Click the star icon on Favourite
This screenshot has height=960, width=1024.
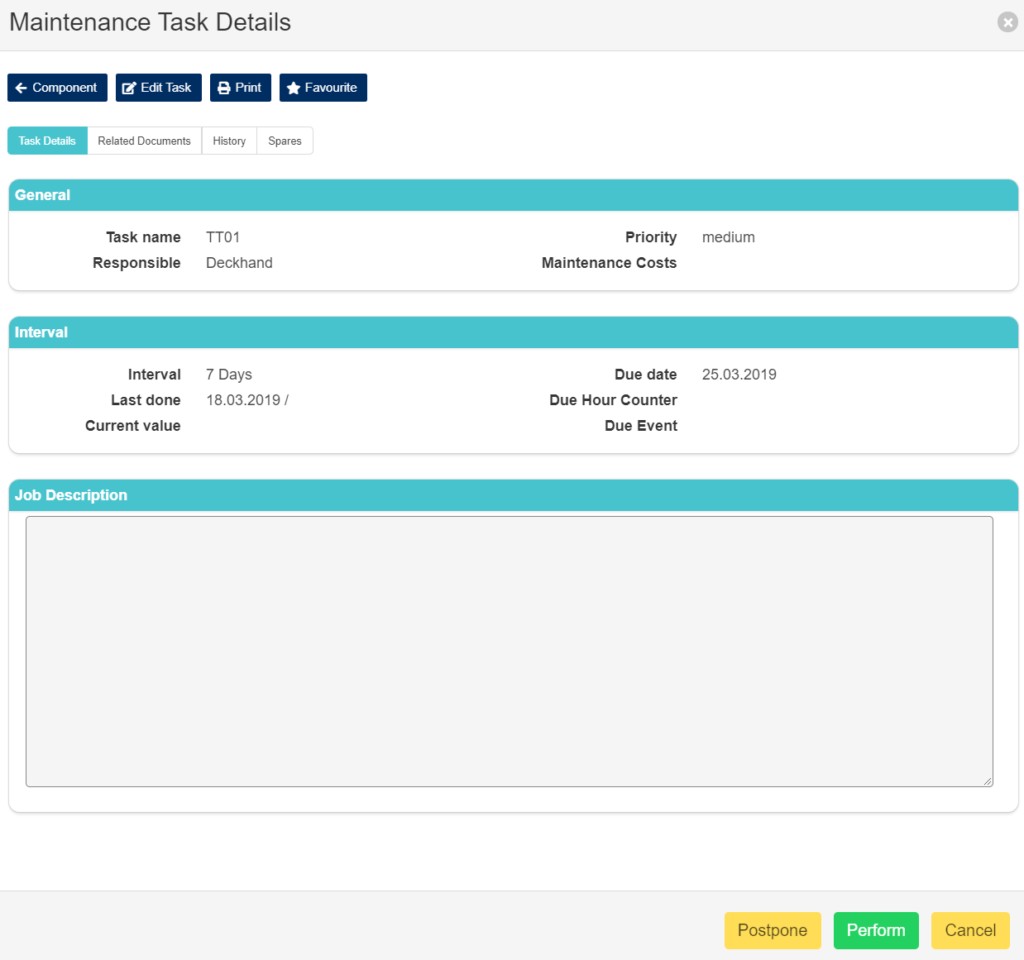click(x=294, y=88)
